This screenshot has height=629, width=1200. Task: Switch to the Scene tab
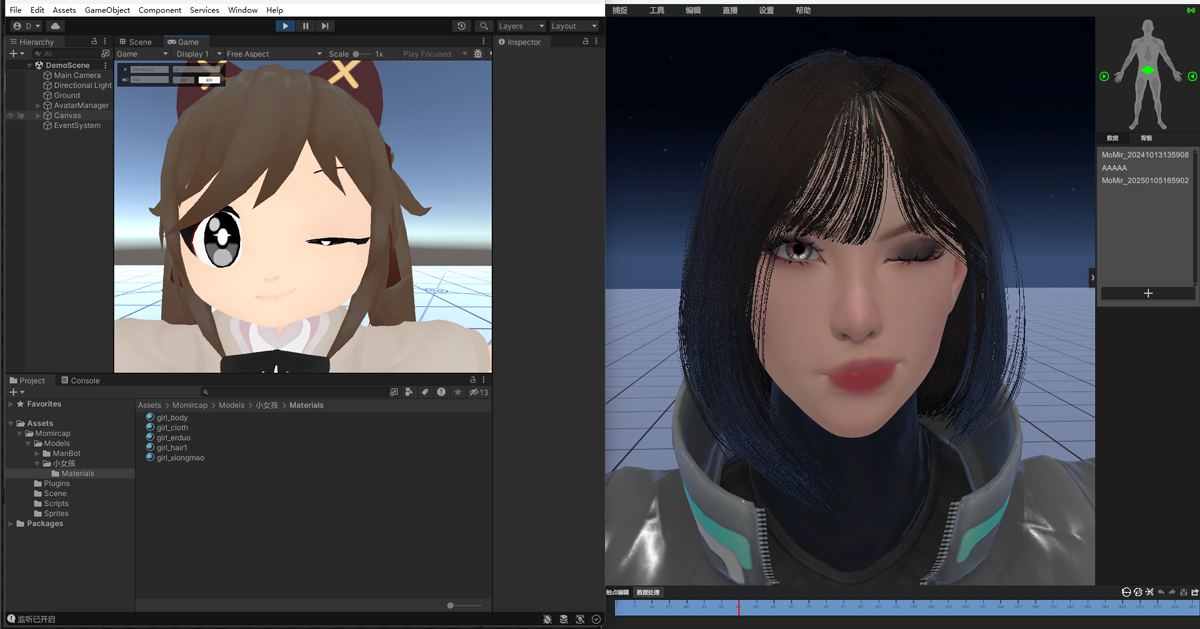click(x=135, y=42)
